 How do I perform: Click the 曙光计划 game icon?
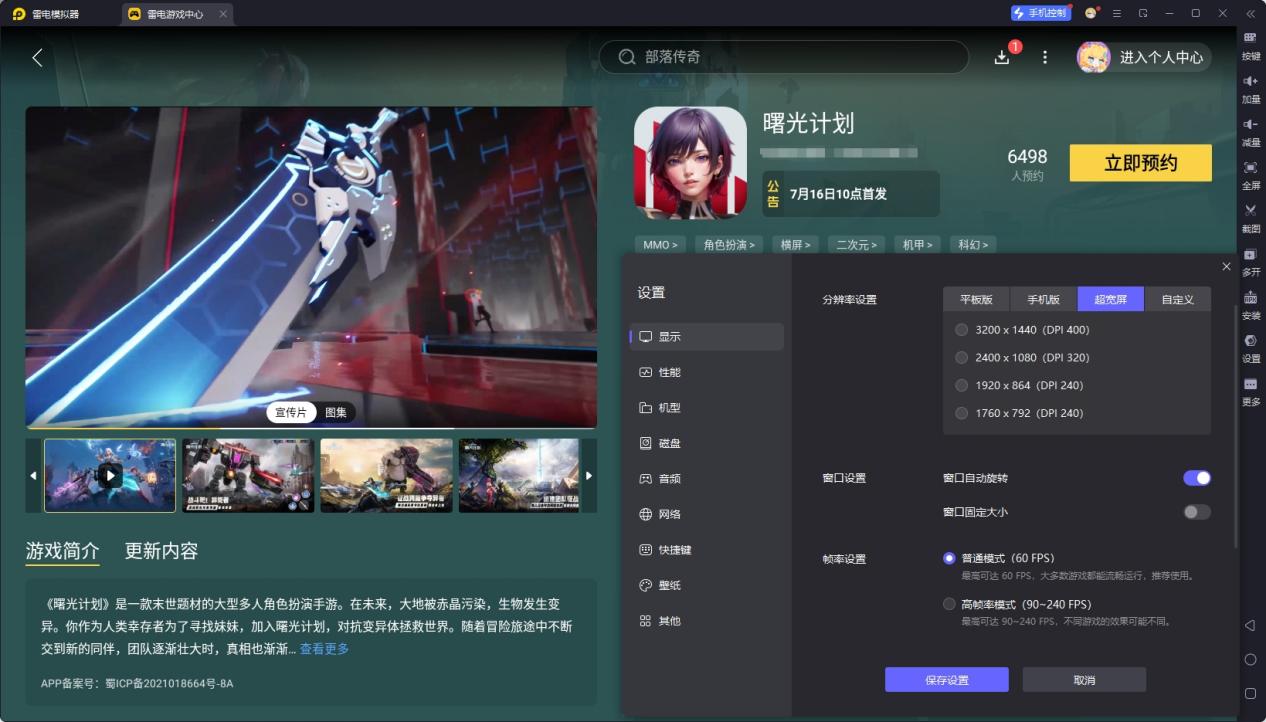690,163
